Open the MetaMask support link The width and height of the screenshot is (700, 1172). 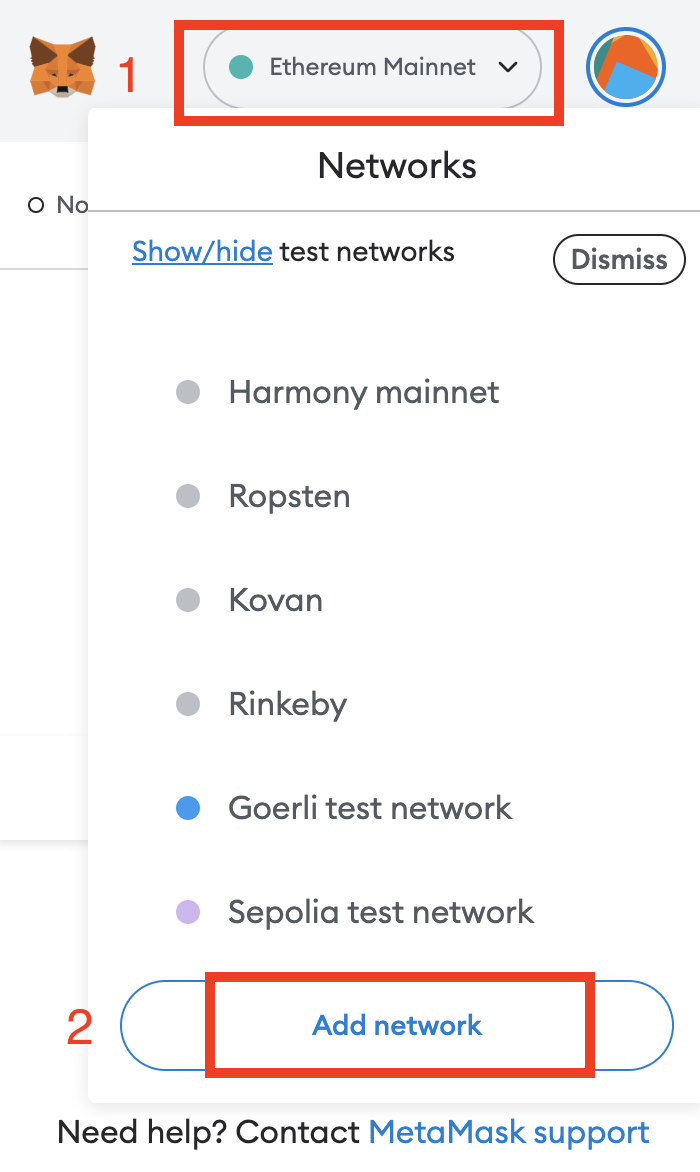[509, 1132]
